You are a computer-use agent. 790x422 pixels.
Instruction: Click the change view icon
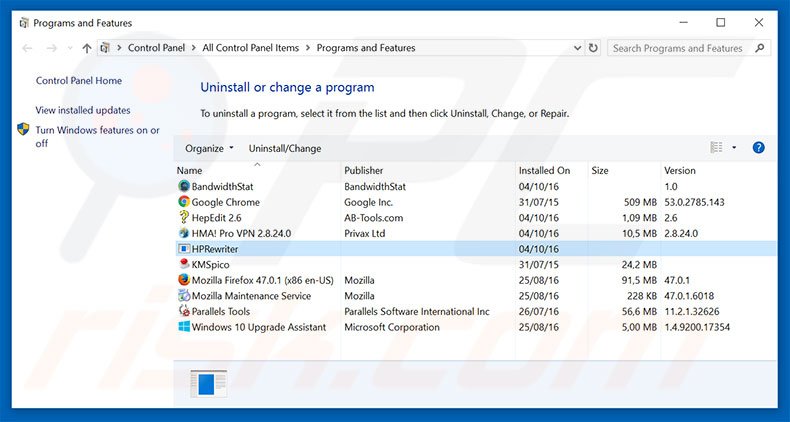click(x=716, y=148)
